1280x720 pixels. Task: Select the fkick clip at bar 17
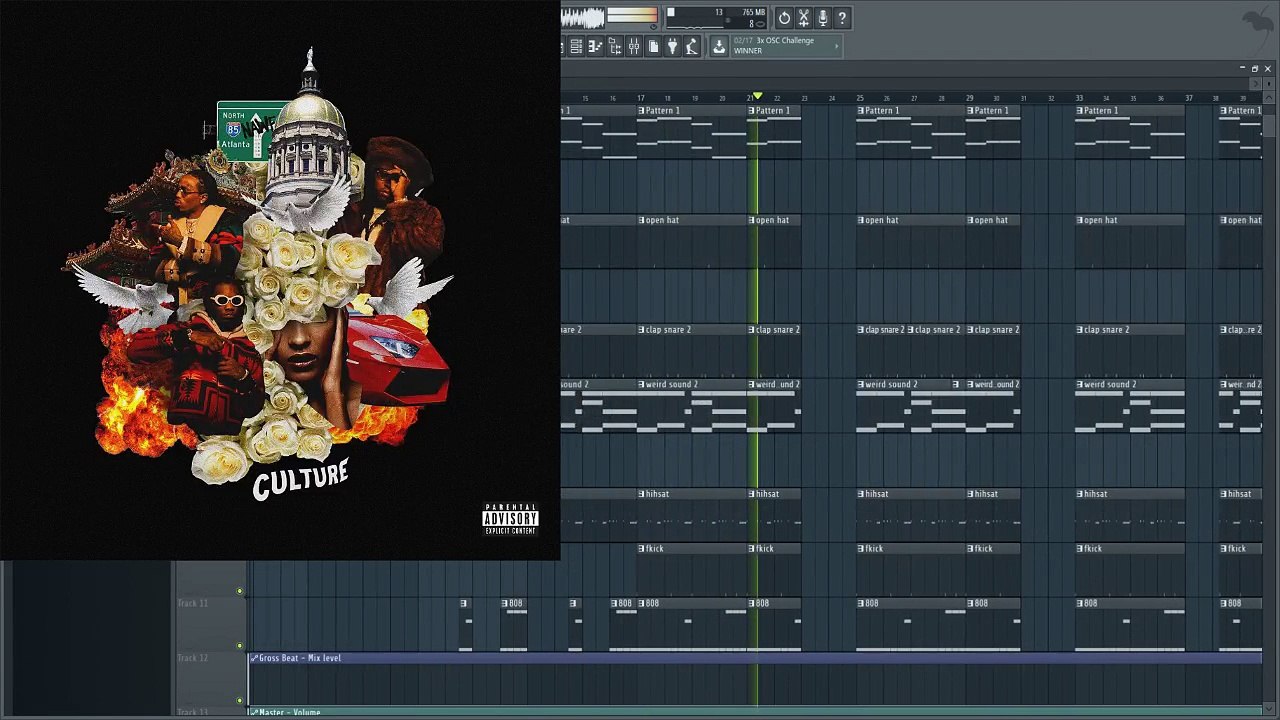point(692,571)
